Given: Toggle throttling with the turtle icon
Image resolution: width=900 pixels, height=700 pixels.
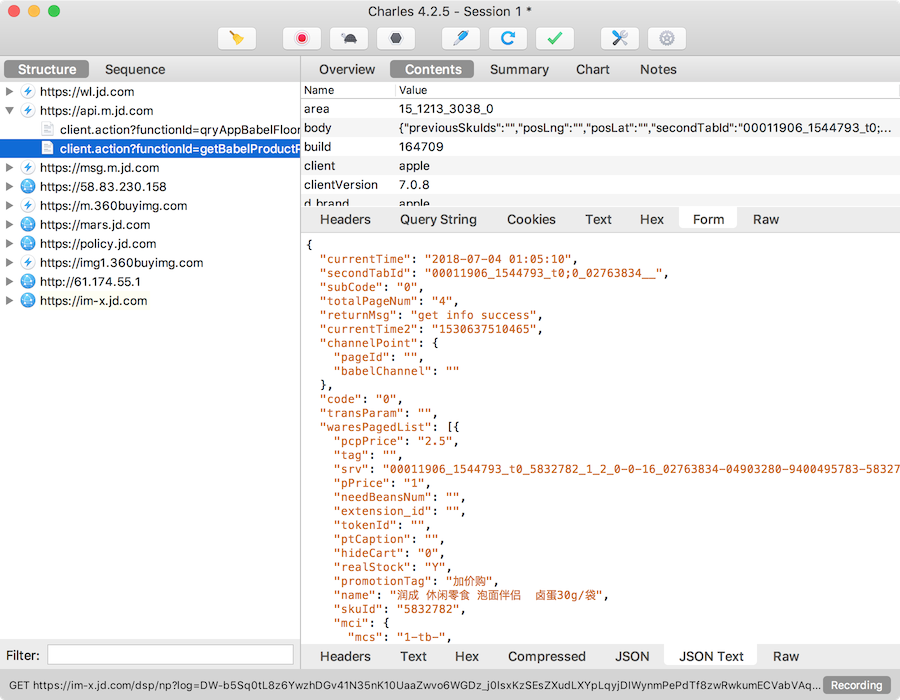Looking at the screenshot, I should pos(348,38).
